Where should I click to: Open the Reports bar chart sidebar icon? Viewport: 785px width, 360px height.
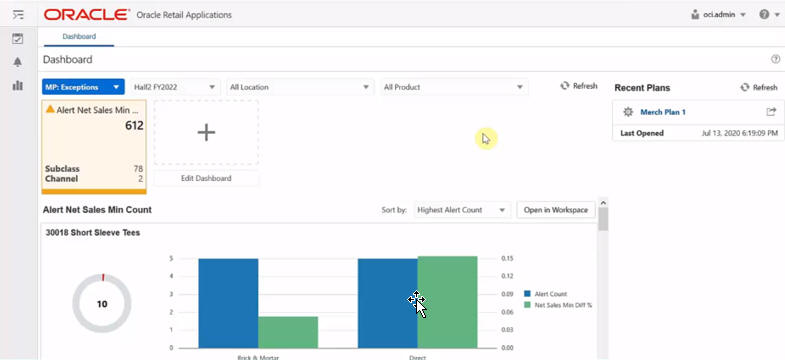pos(18,86)
